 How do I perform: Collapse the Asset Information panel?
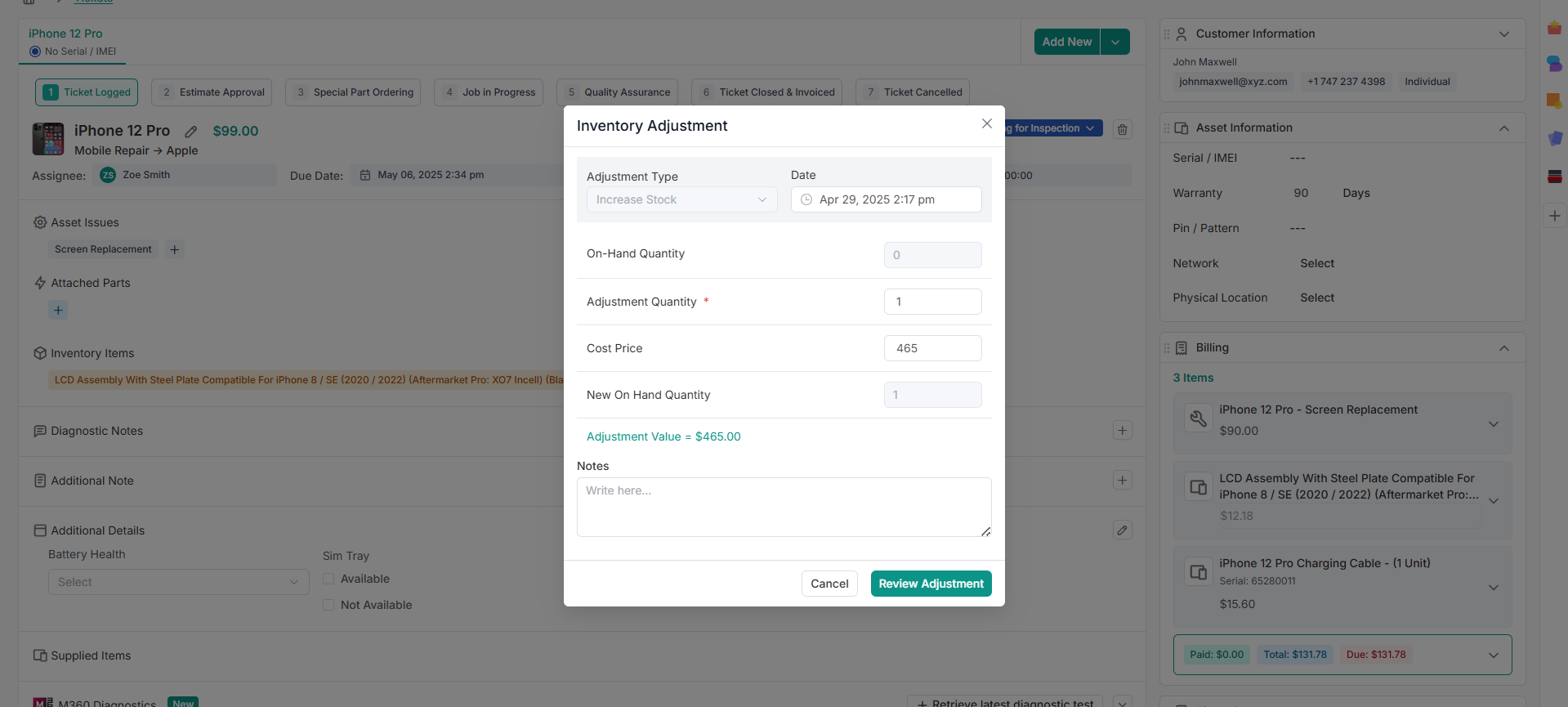click(x=1504, y=128)
